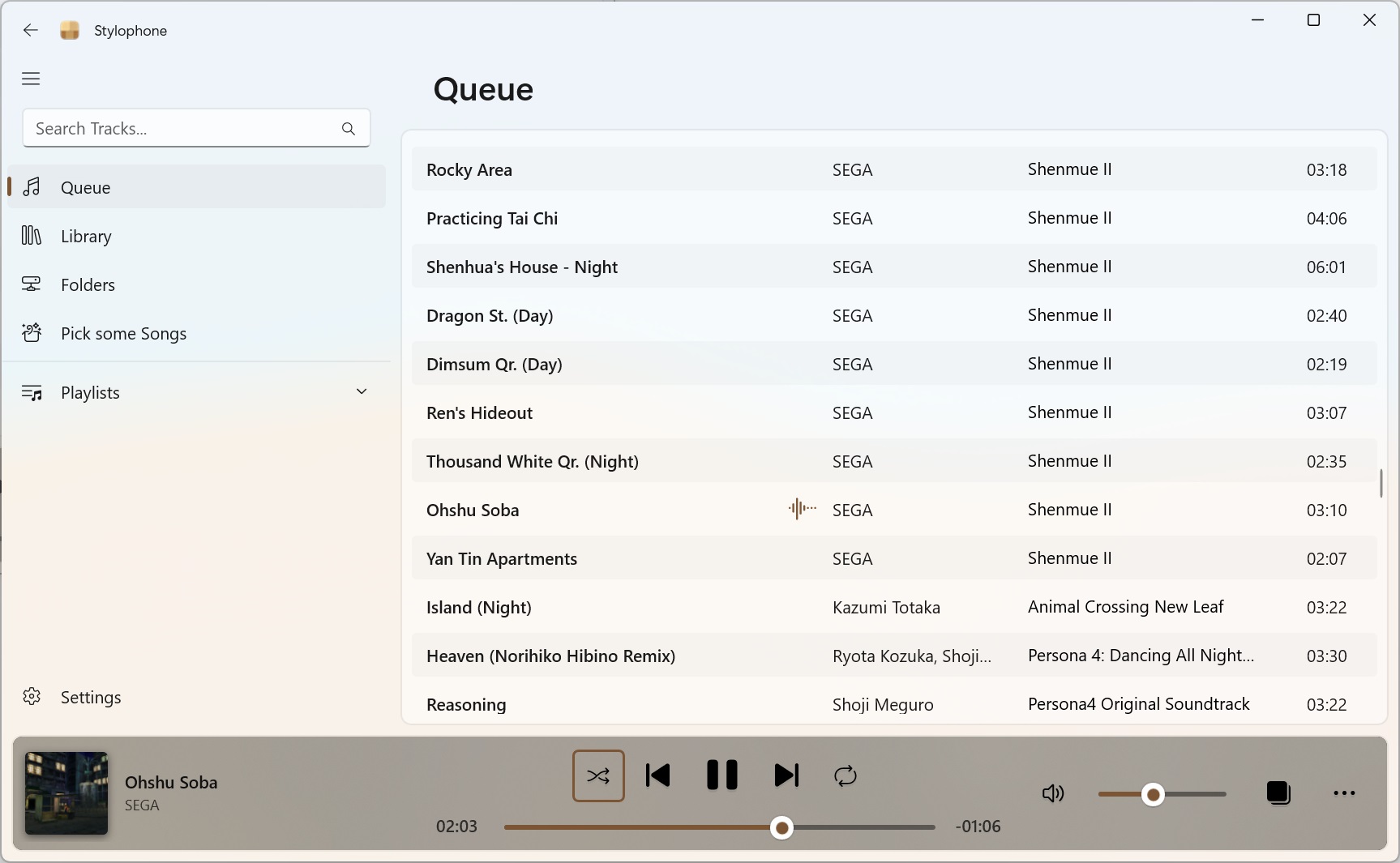Click artist Shoji Meguro
1400x863 pixels.
(x=883, y=704)
